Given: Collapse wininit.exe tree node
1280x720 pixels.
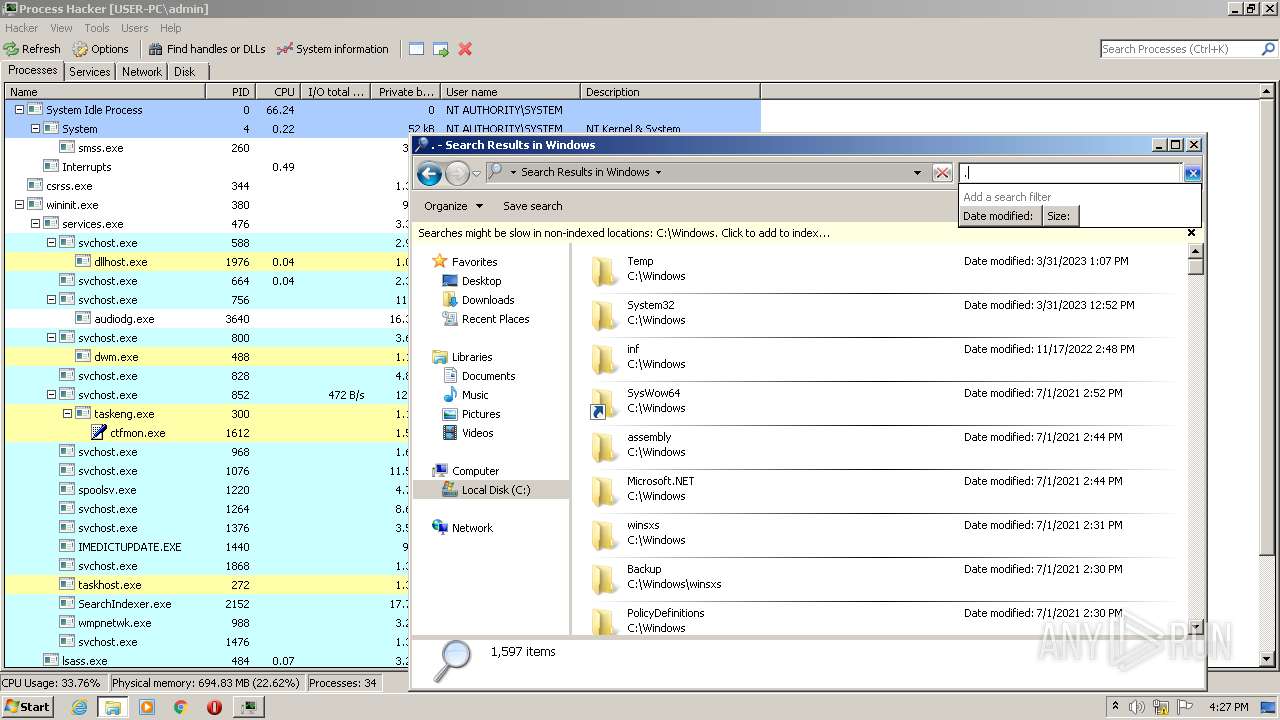Looking at the screenshot, I should coord(19,205).
